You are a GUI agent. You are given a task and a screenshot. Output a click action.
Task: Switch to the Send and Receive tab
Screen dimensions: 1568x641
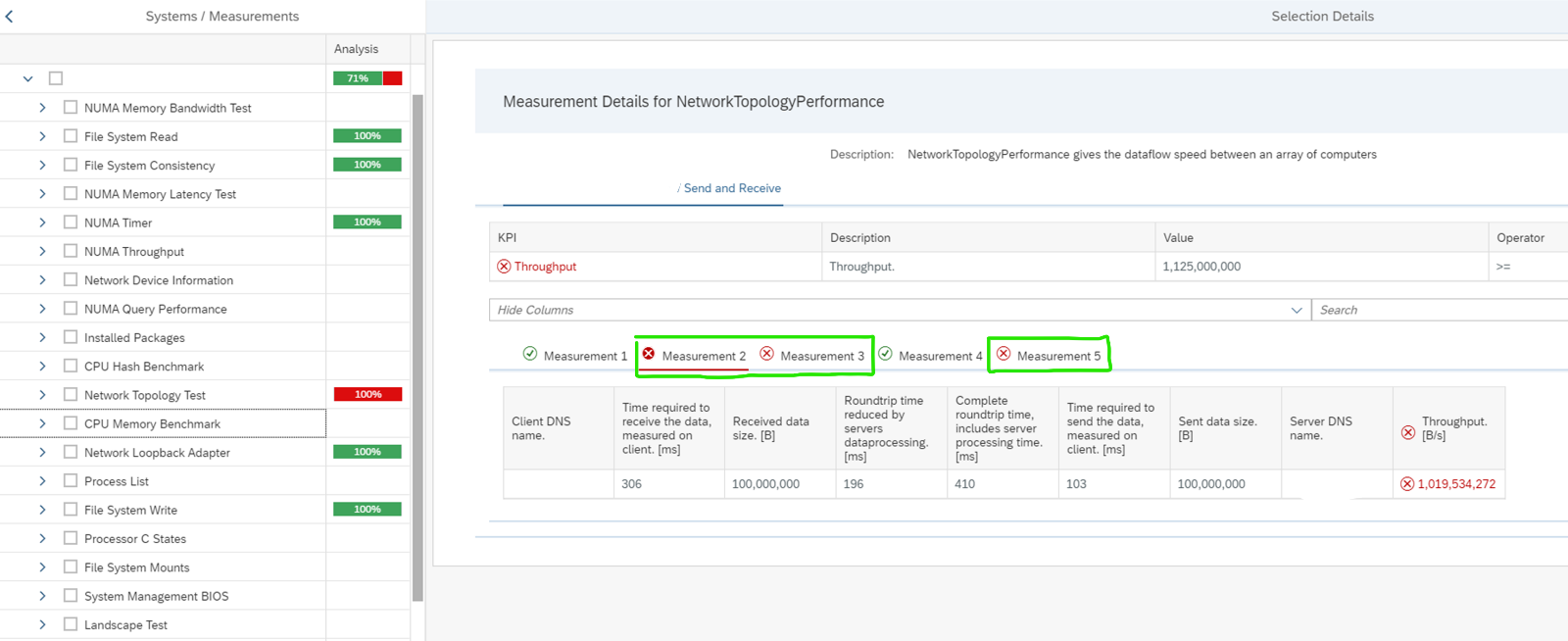pos(732,188)
